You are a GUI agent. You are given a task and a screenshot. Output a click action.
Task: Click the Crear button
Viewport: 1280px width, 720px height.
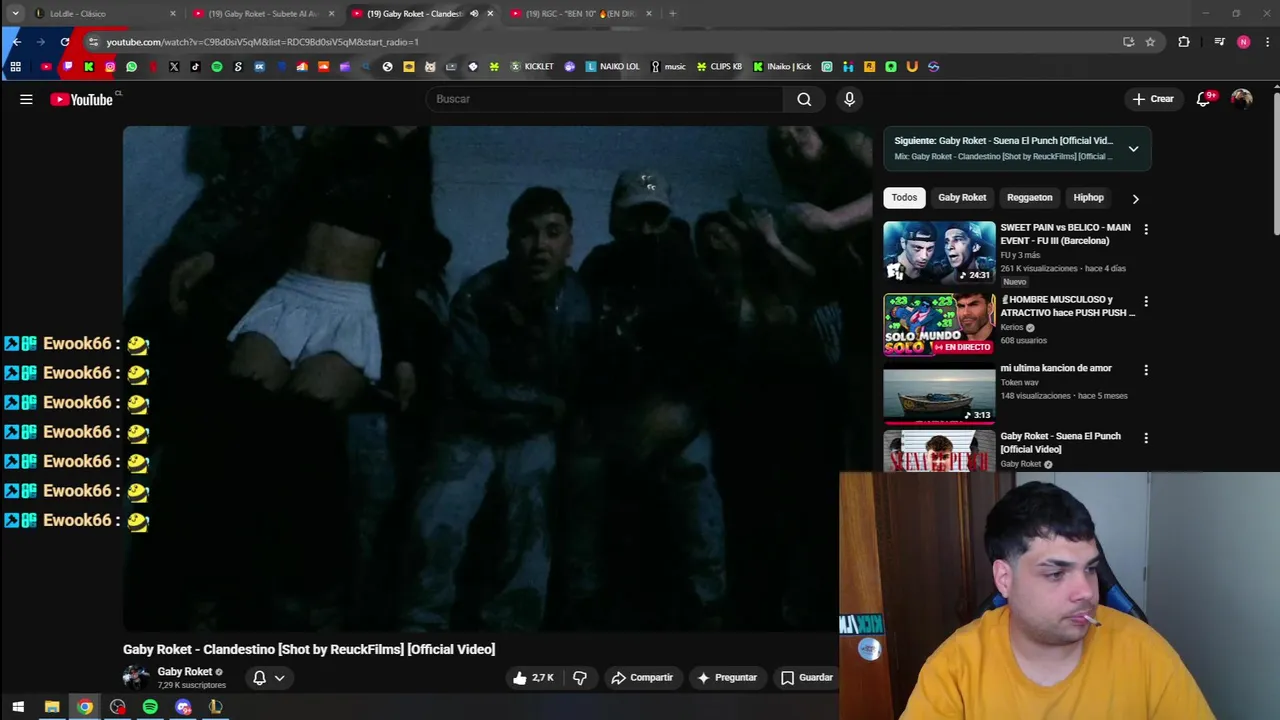pos(1152,99)
